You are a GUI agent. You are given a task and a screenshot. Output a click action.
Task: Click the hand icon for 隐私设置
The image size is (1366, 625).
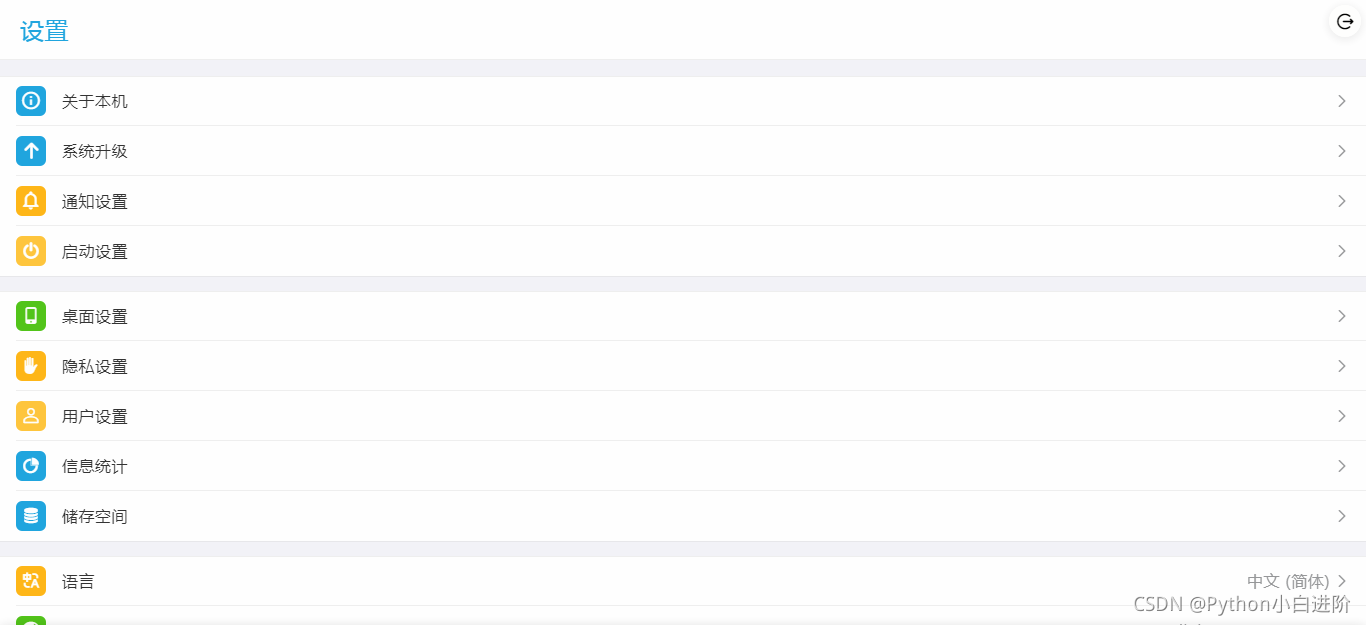[31, 366]
